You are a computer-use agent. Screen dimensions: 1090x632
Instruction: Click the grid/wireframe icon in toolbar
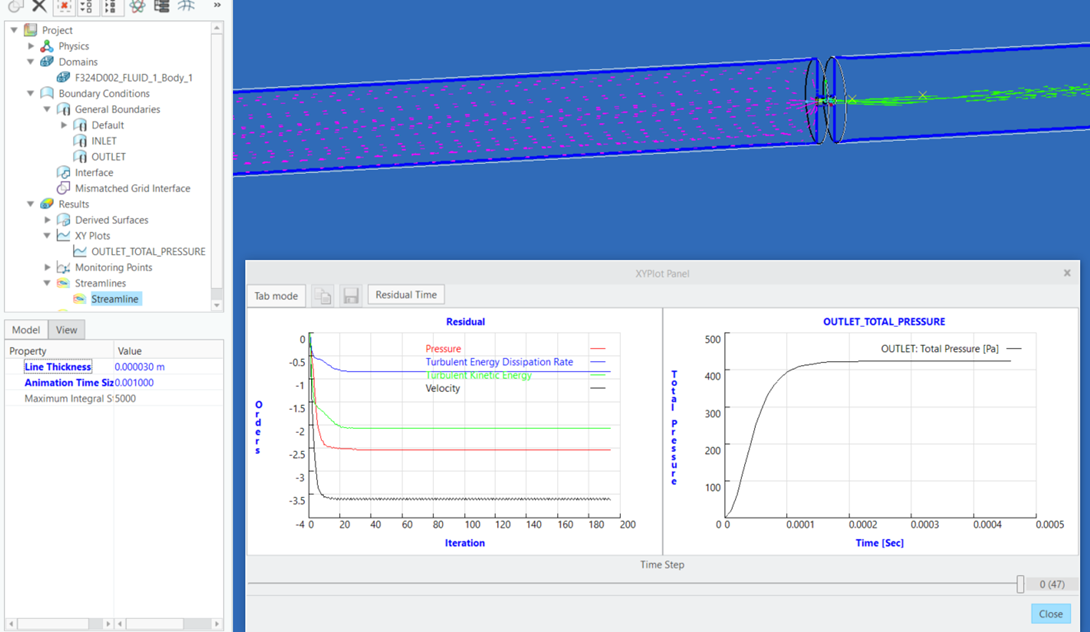(186, 8)
